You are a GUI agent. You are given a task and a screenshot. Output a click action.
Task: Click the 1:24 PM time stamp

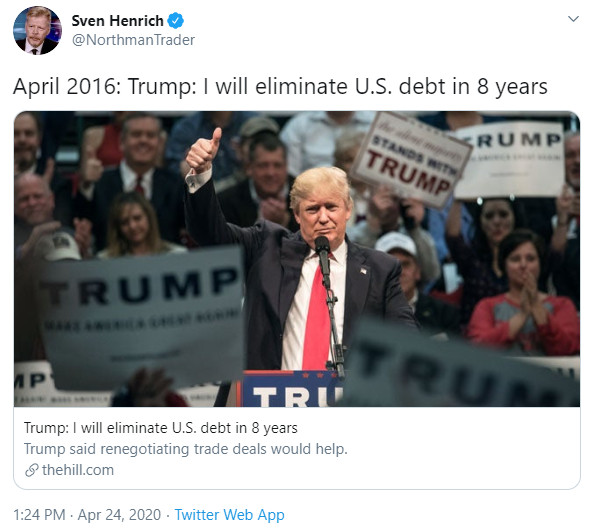(x=39, y=515)
